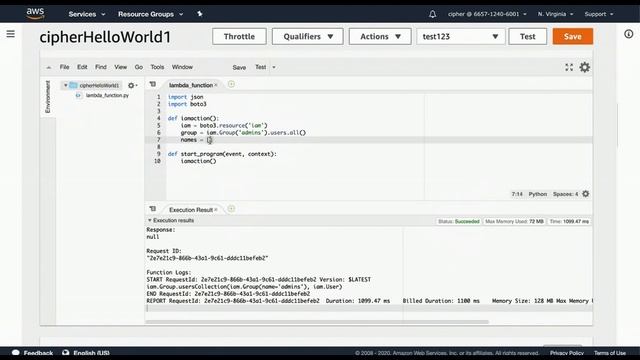The image size is (640, 360).
Task: Collapse the Execution results section
Action: tap(149, 220)
